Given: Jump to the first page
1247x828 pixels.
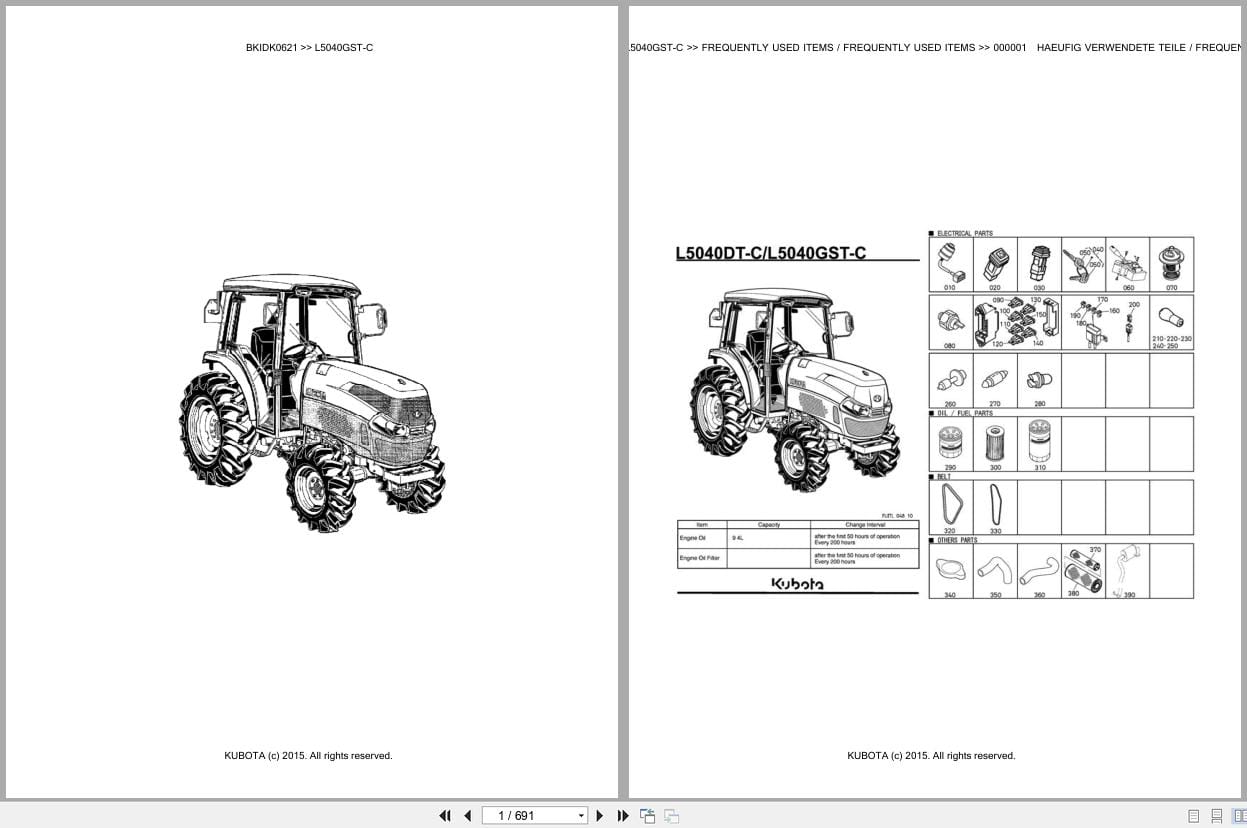Looking at the screenshot, I should tap(445, 816).
